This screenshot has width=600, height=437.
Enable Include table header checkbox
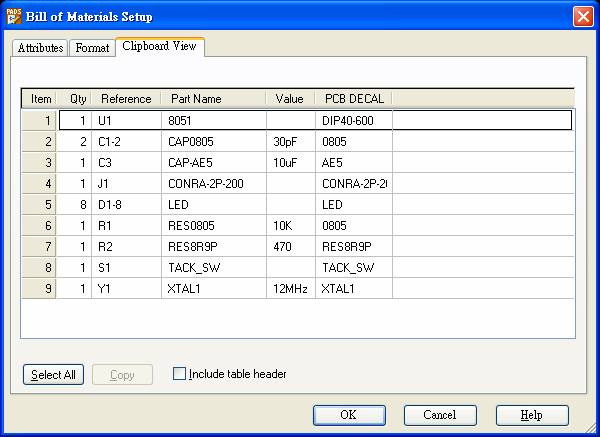pyautogui.click(x=180, y=374)
